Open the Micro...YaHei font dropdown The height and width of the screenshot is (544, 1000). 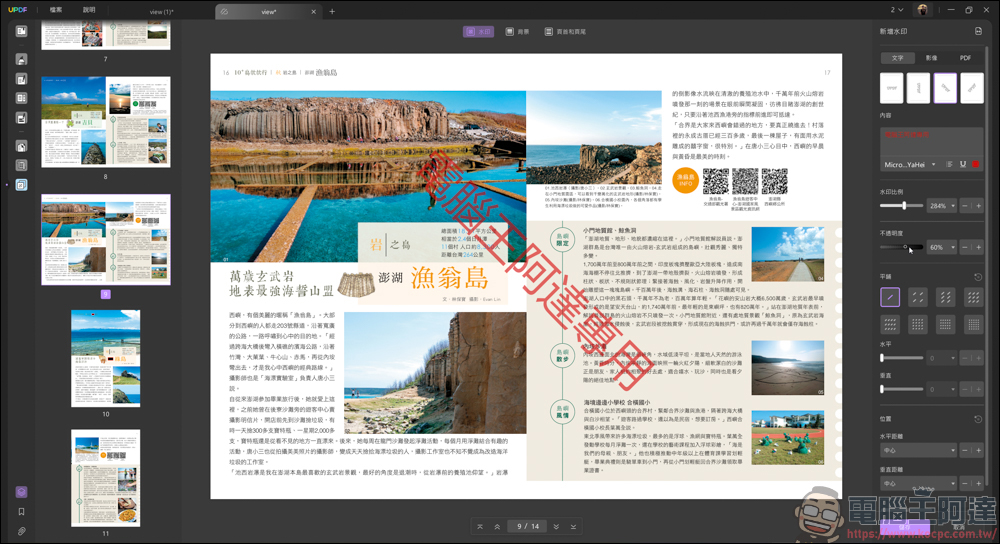[909, 165]
